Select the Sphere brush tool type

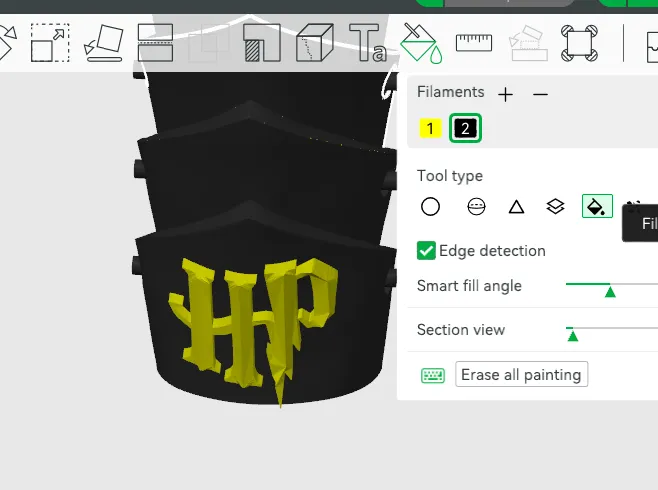476,206
